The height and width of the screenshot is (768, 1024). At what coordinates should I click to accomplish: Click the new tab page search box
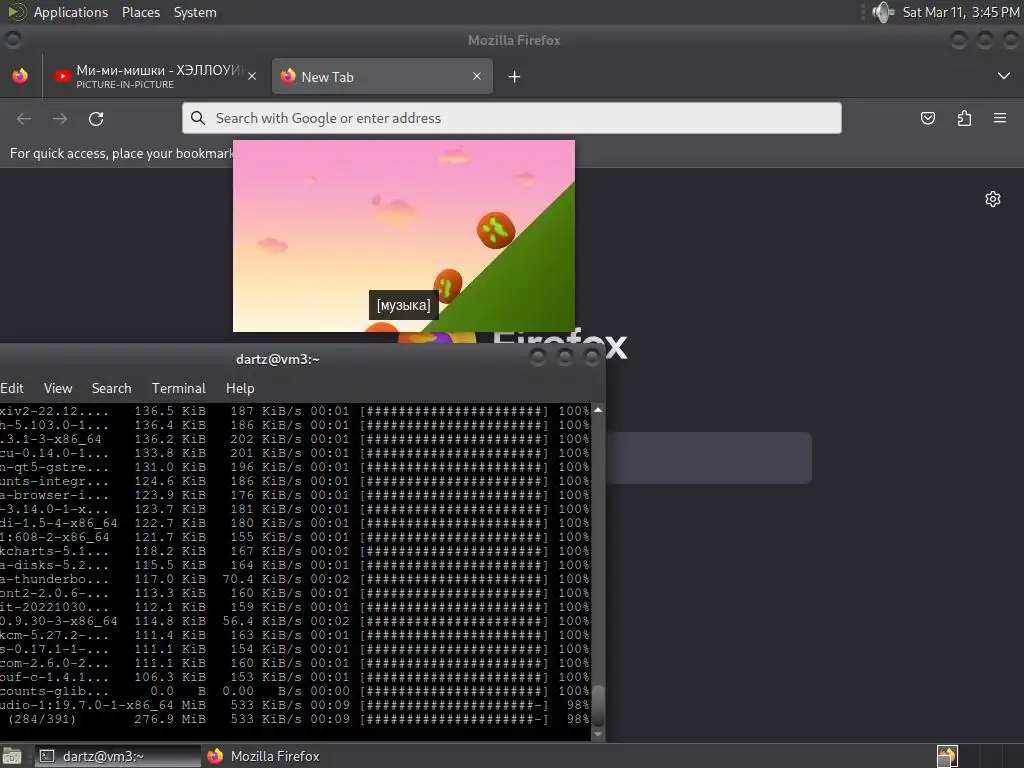(x=709, y=458)
